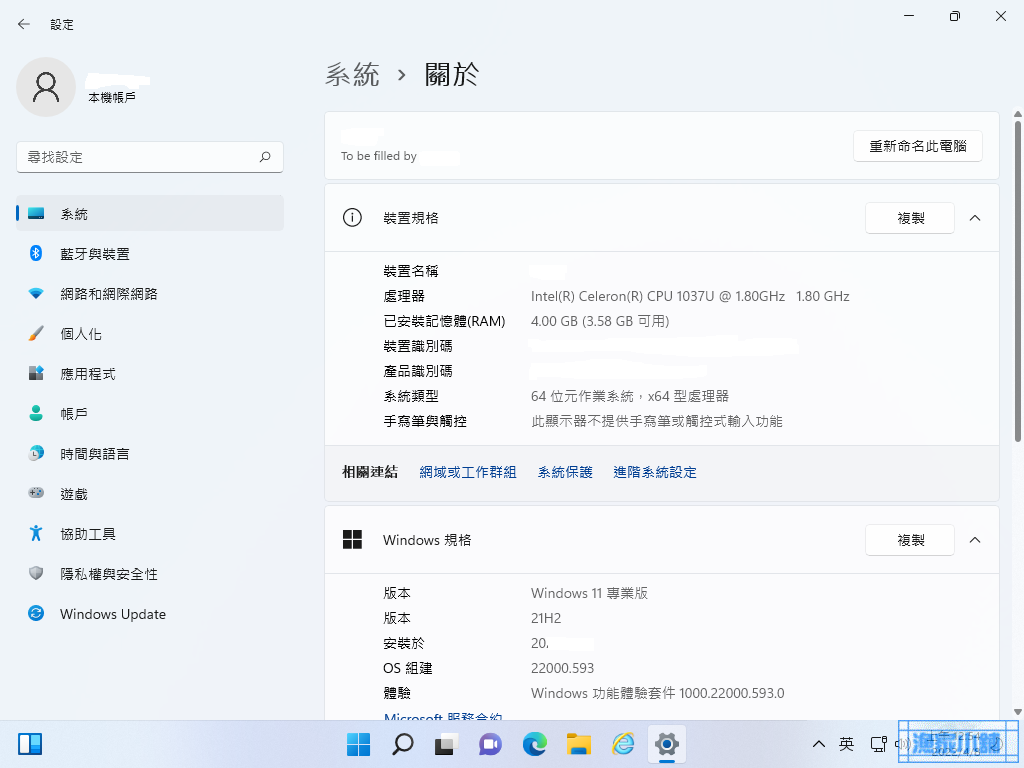Click the gamepad gaming icon
The width and height of the screenshot is (1024, 768).
pyautogui.click(x=36, y=493)
